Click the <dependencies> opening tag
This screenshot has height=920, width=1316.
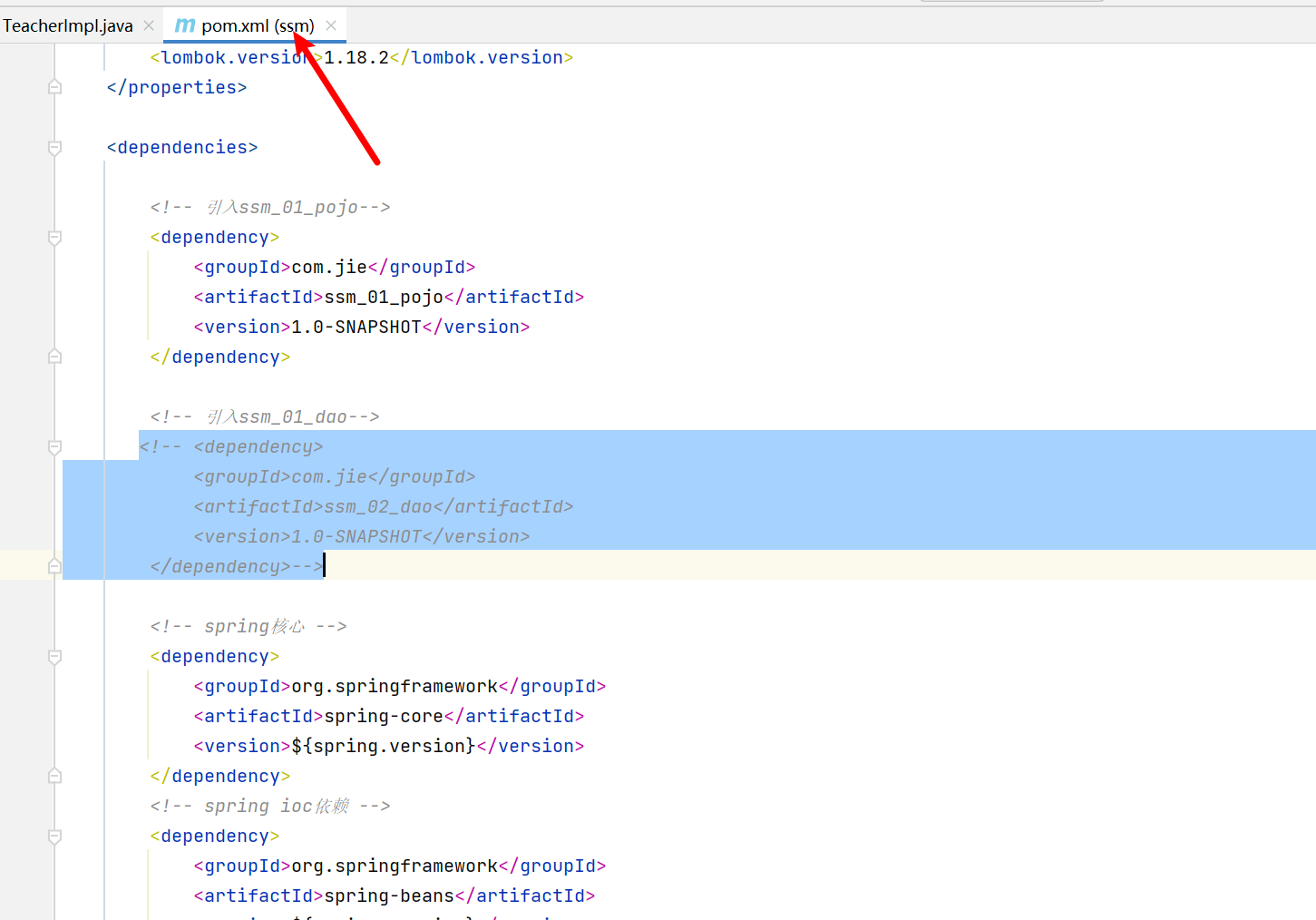(182, 147)
